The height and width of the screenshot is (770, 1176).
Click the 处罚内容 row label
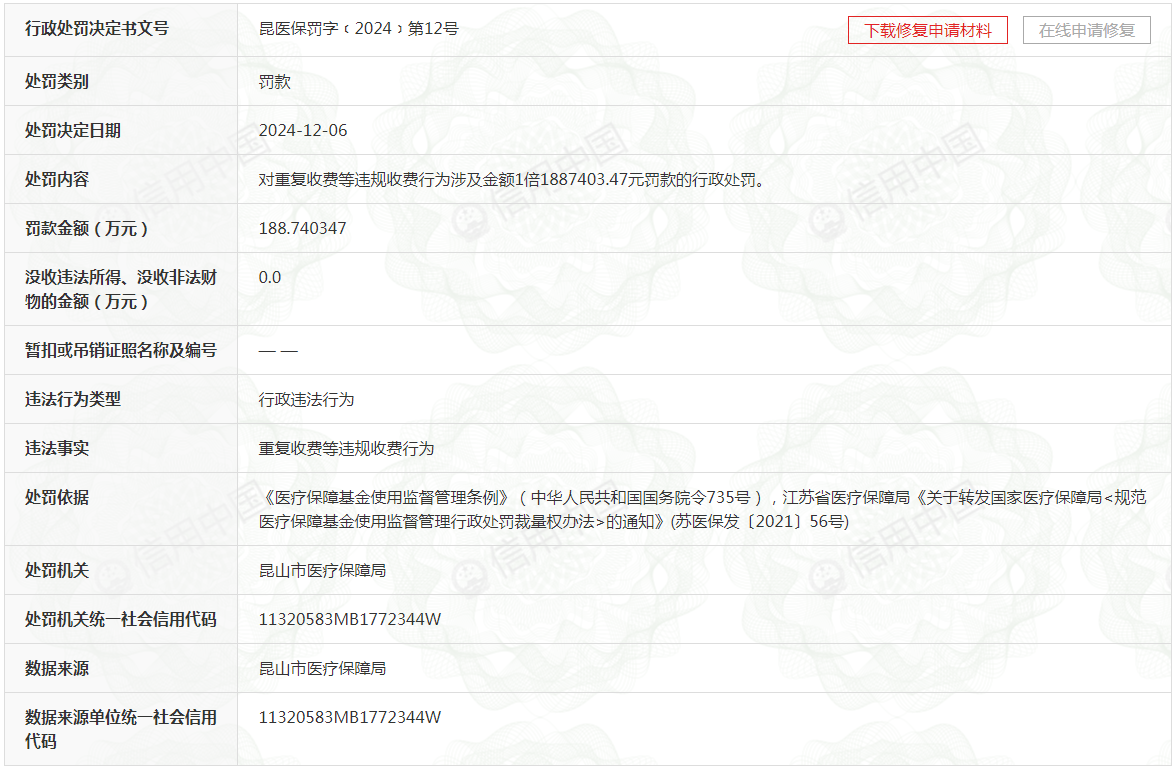(x=57, y=180)
